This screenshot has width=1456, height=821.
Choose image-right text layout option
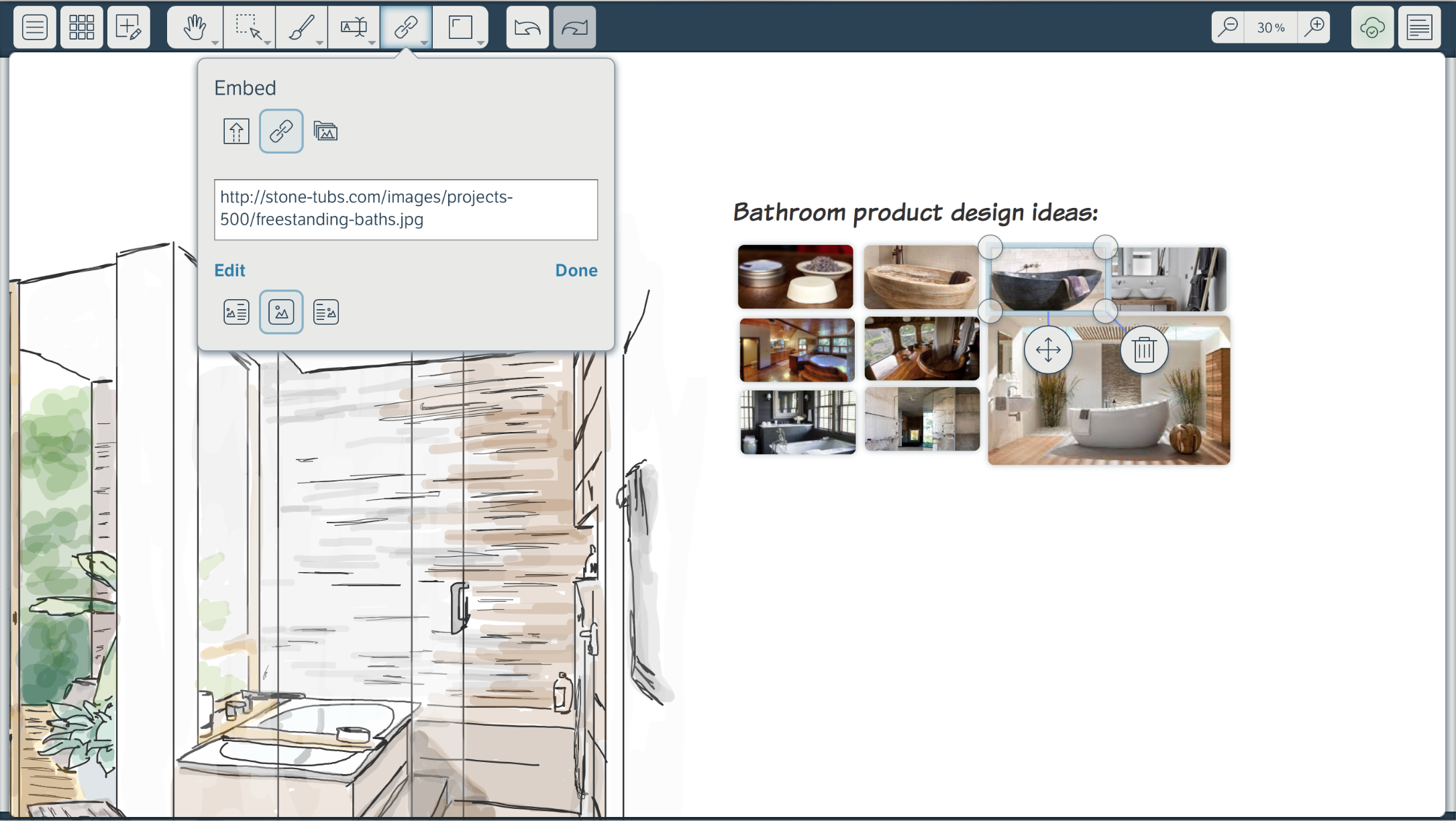click(326, 312)
